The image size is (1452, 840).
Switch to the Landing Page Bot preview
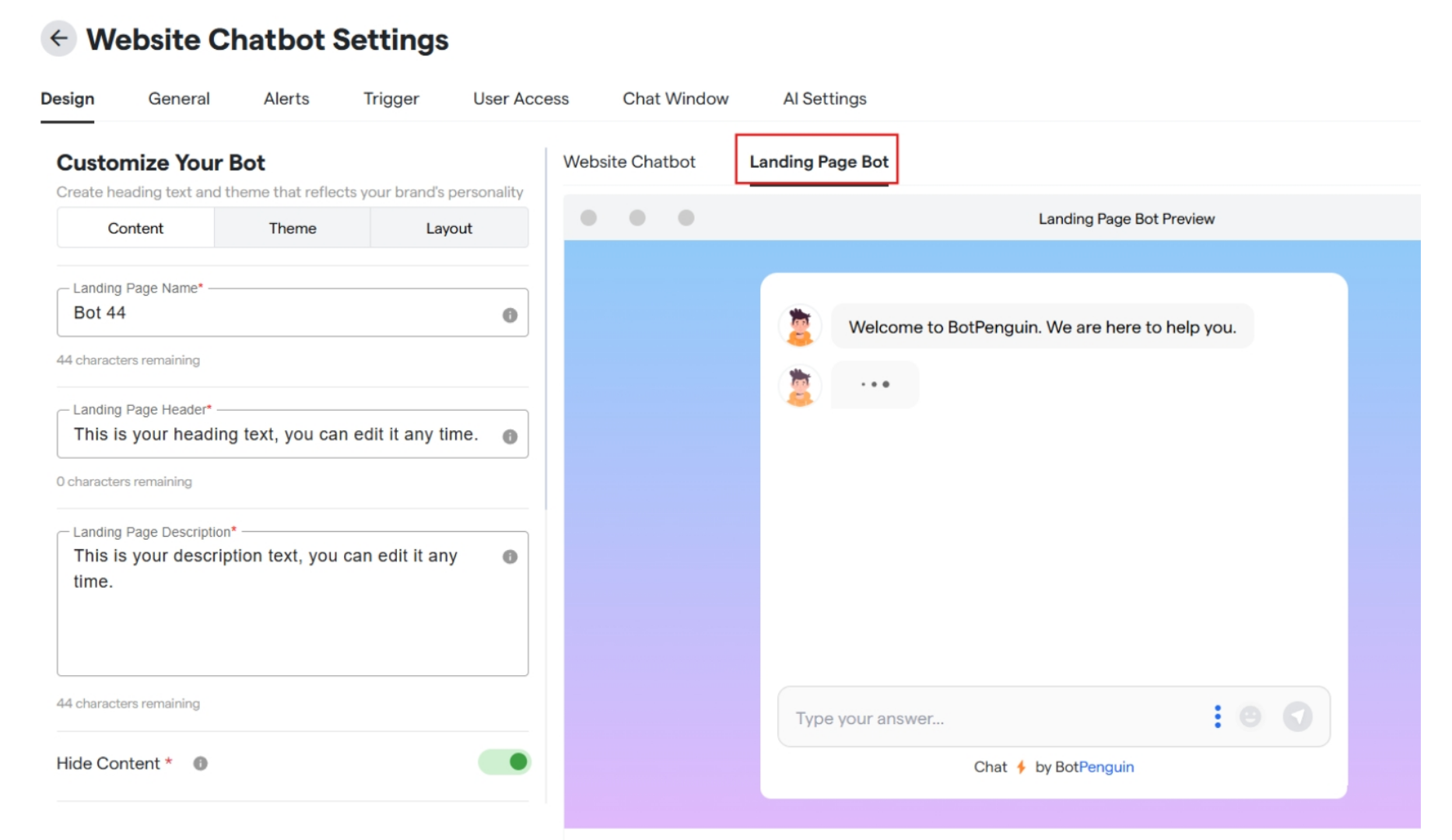819,162
